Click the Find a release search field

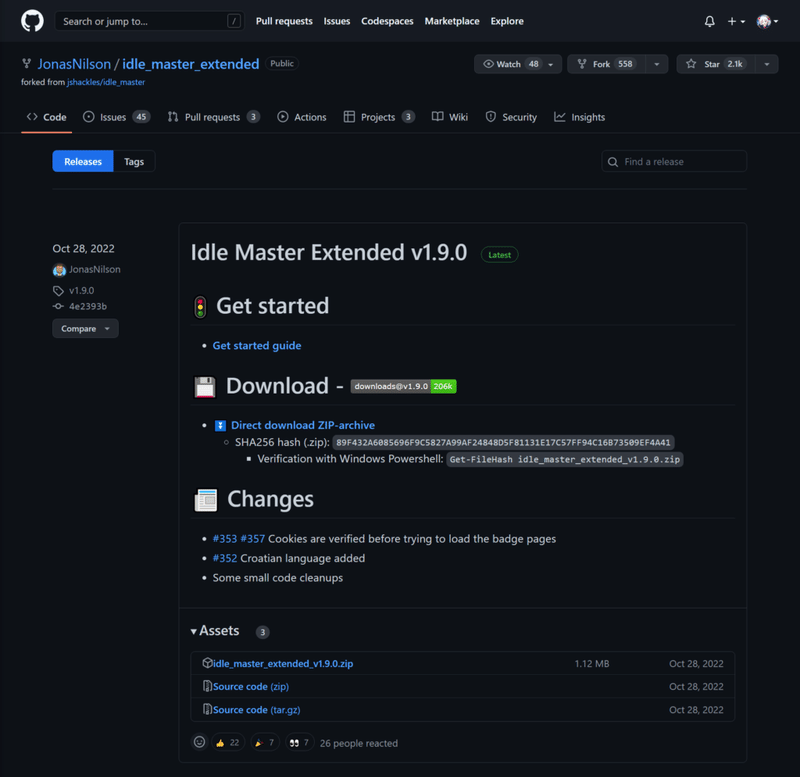[674, 161]
